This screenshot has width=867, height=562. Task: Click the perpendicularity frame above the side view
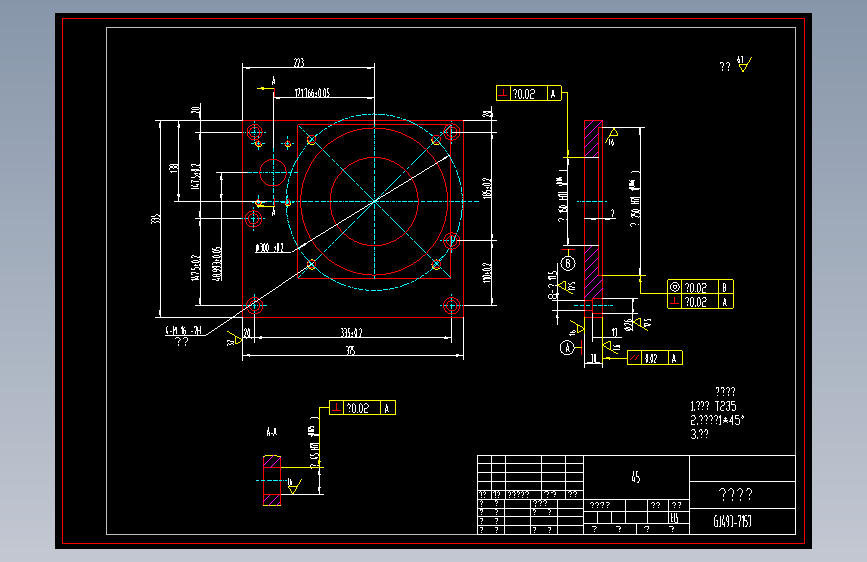(529, 93)
